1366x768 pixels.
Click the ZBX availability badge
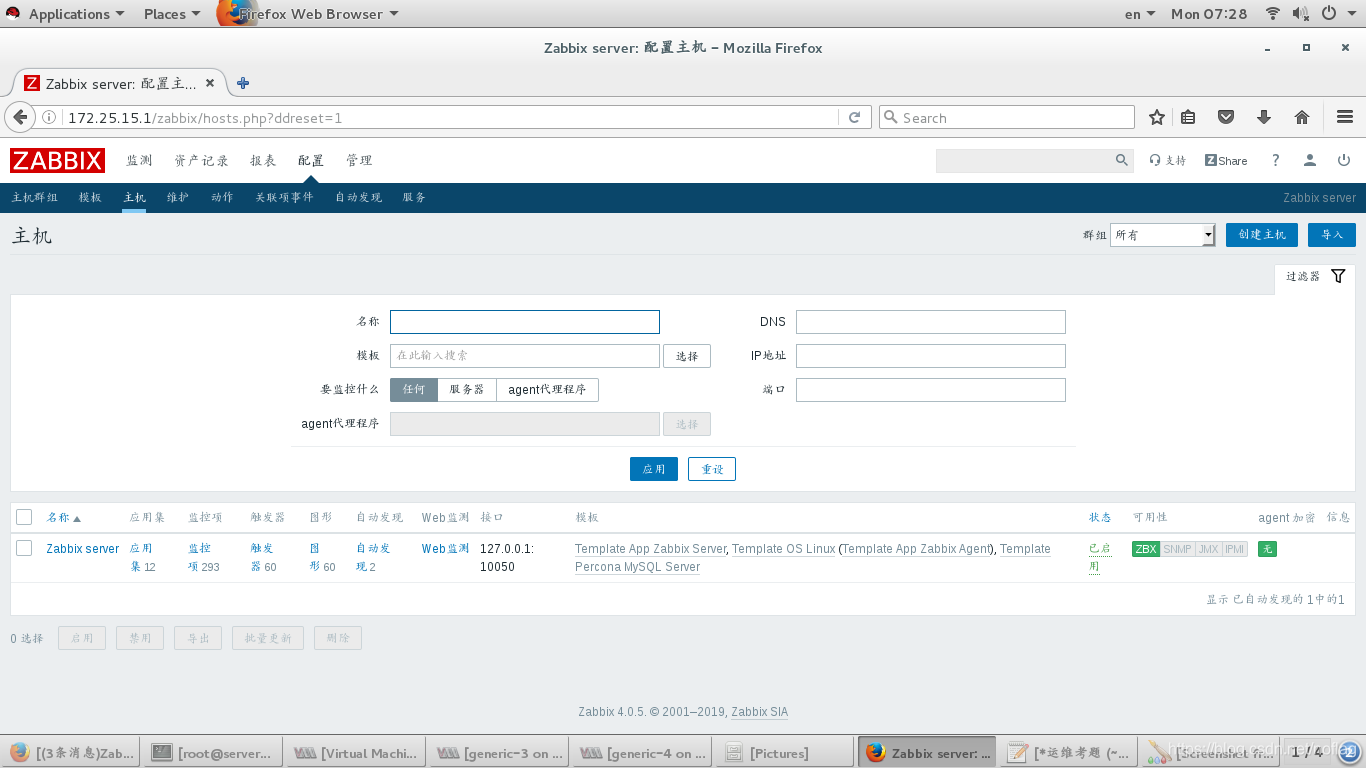click(1146, 549)
